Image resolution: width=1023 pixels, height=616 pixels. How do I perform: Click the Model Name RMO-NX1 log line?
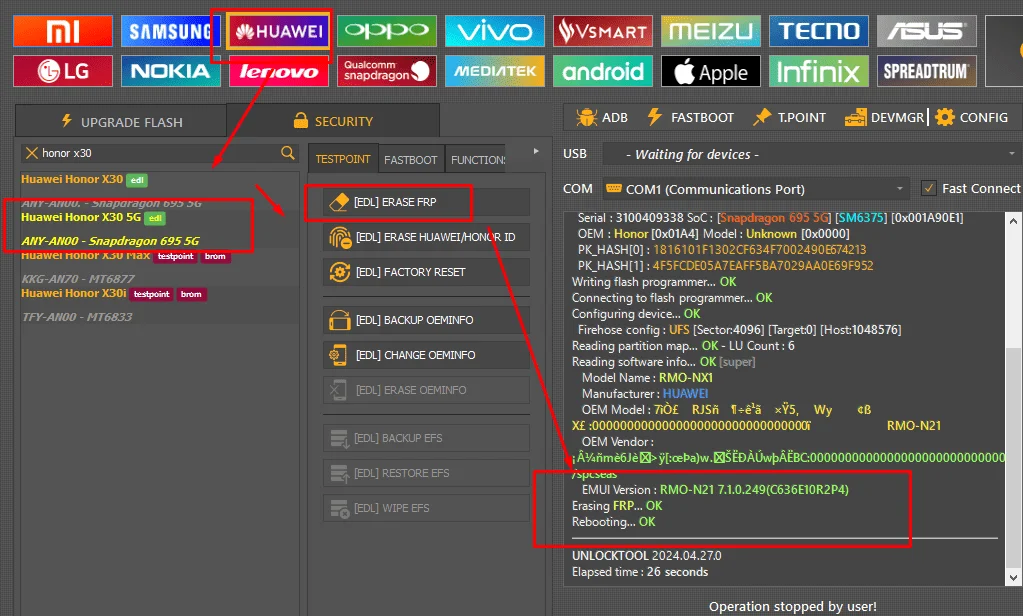[x=647, y=378]
